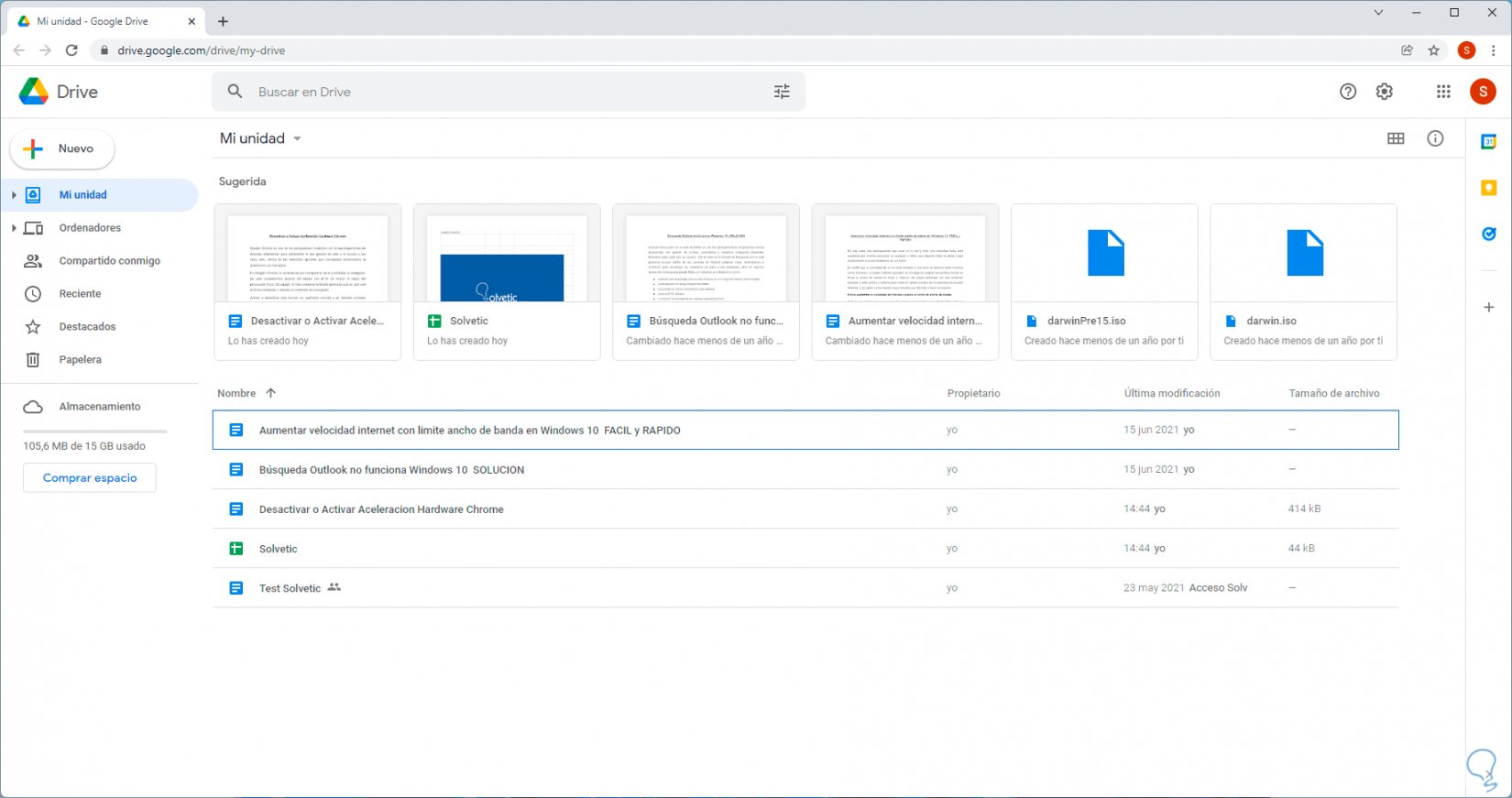The height and width of the screenshot is (798, 1512).
Task: Open Google Keep side panel icon
Action: click(x=1489, y=188)
